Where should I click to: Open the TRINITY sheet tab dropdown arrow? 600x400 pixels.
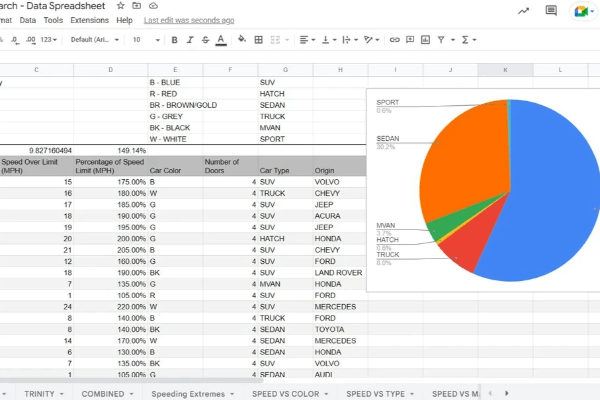pos(64,394)
